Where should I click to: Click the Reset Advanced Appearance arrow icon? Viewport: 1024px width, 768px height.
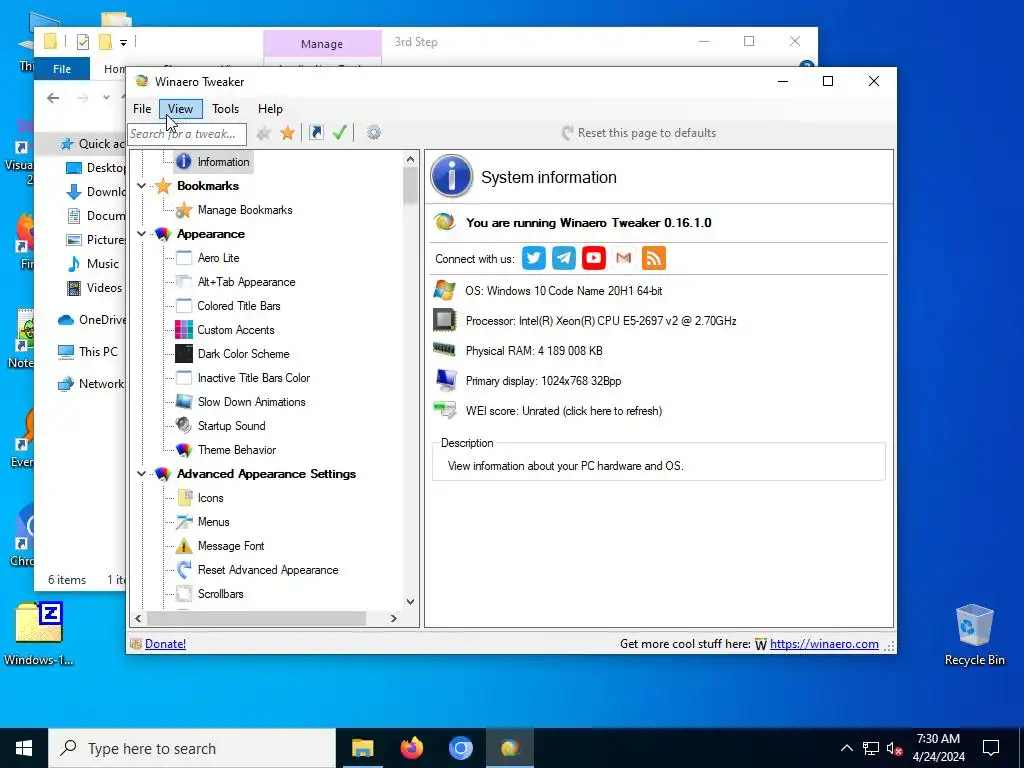(184, 569)
